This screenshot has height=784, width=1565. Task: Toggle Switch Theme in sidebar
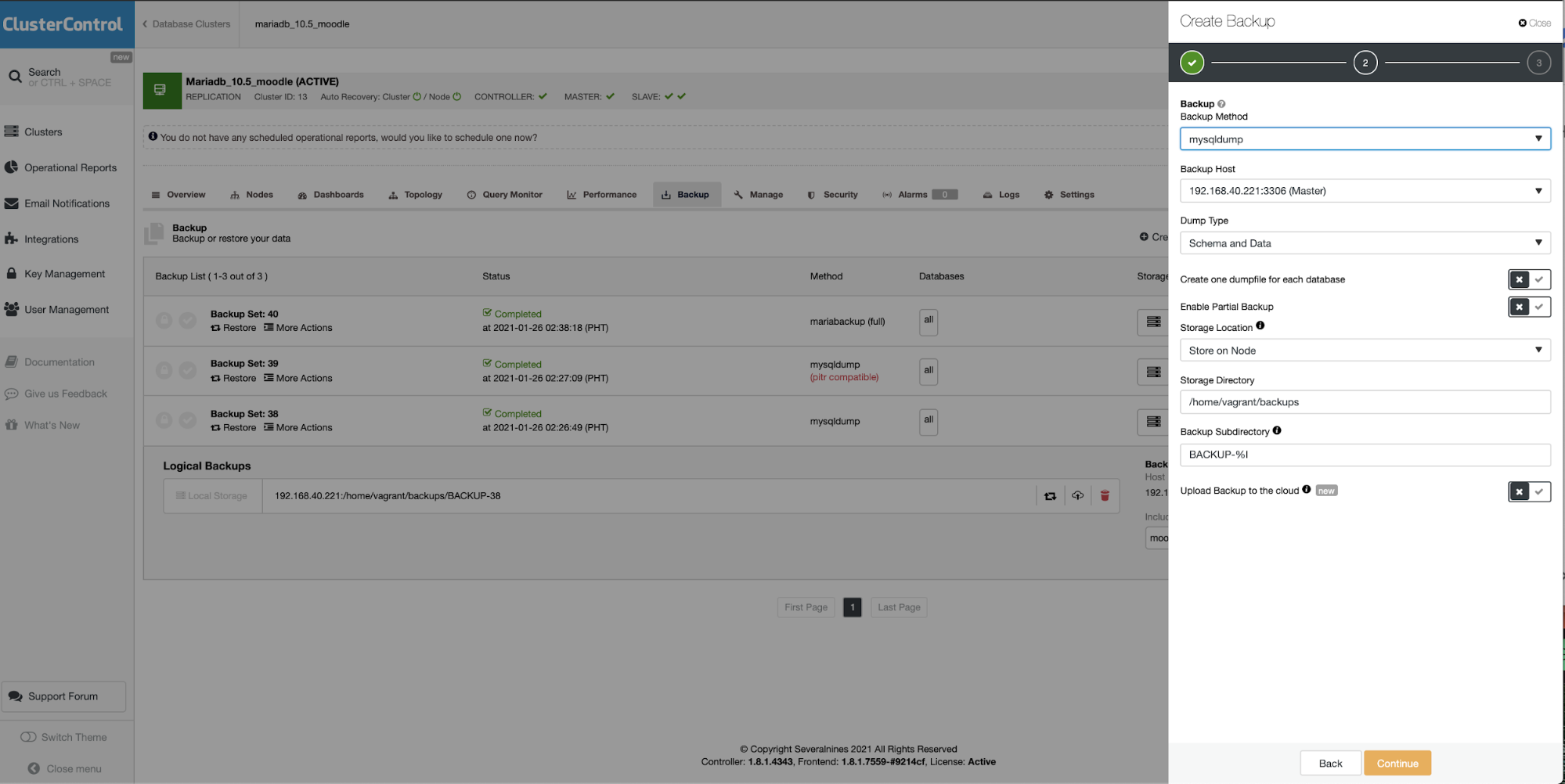pyautogui.click(x=28, y=737)
